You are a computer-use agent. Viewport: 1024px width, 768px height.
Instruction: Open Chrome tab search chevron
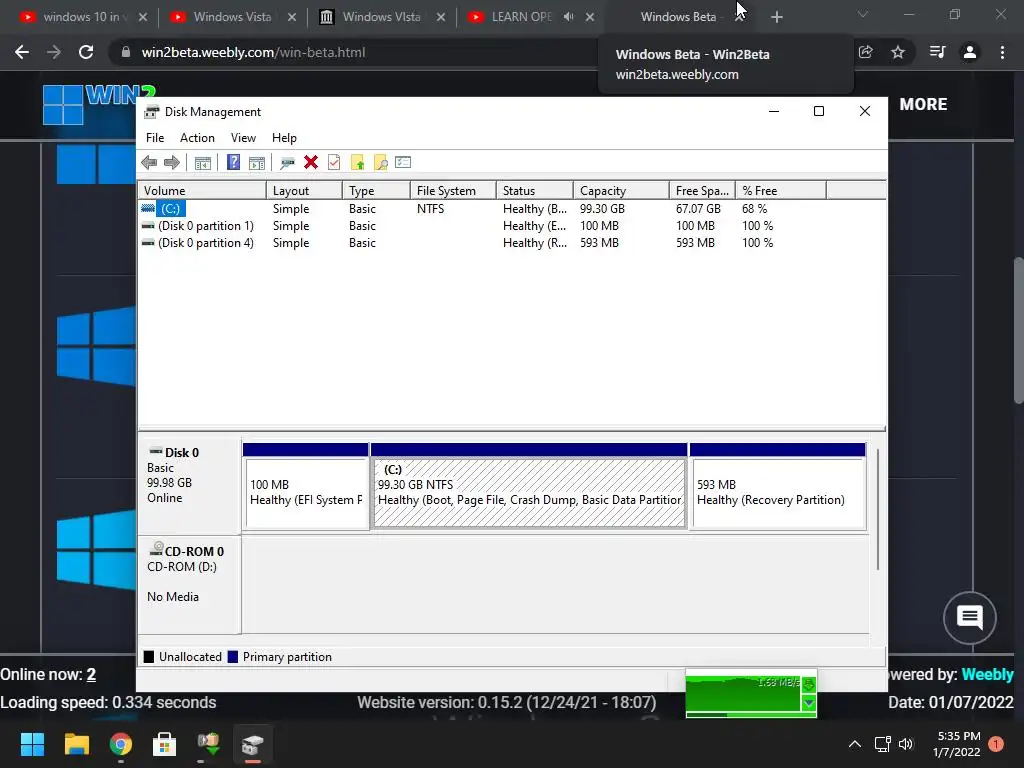pos(863,14)
